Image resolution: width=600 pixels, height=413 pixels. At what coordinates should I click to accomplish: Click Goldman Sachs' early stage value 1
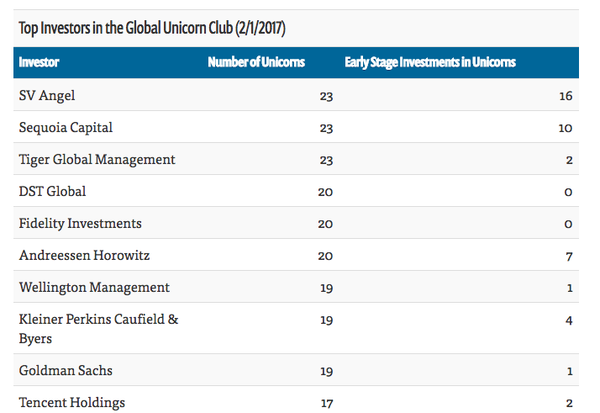570,371
